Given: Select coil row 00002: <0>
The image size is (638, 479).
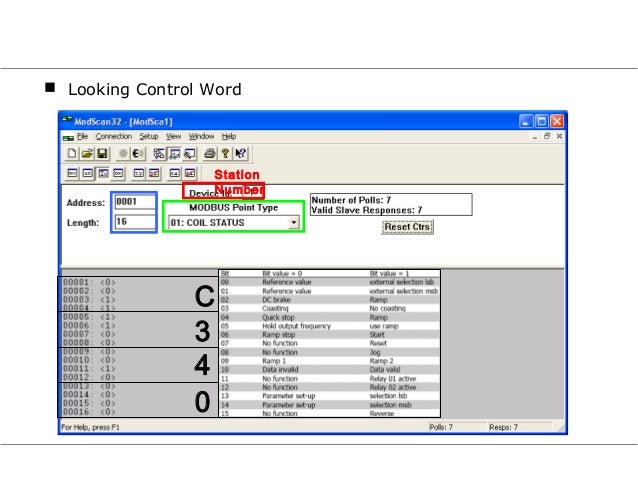Looking at the screenshot, I should [x=90, y=291].
